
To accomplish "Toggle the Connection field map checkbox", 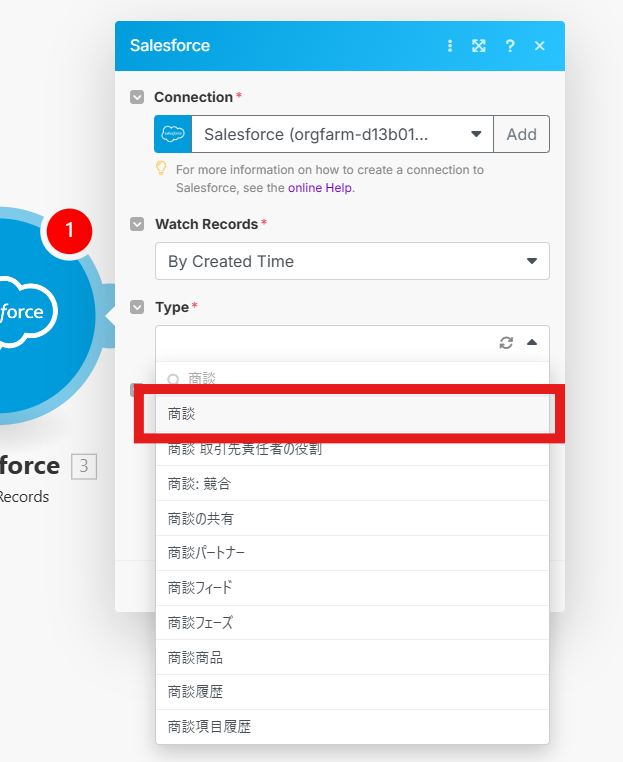I will 137,97.
